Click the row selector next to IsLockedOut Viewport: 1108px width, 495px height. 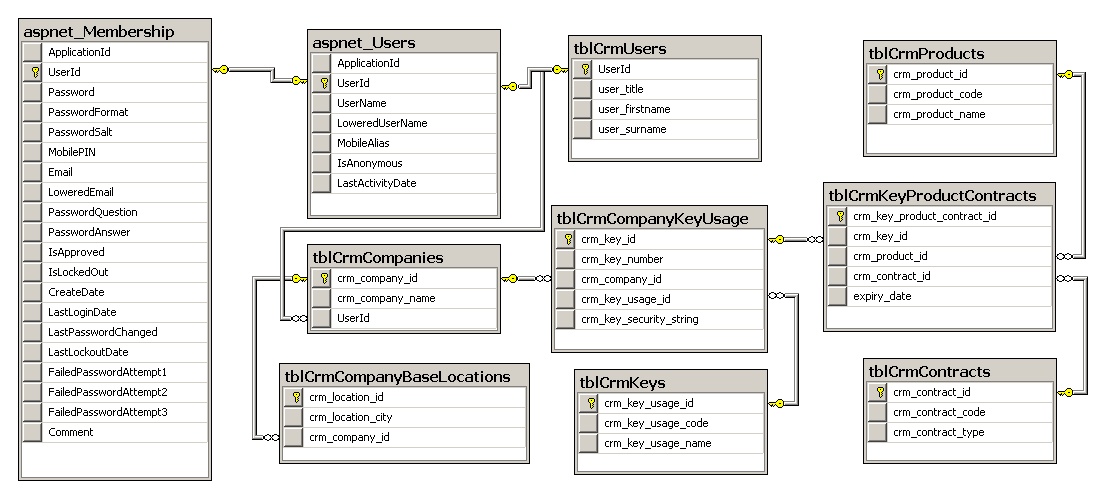[x=35, y=272]
